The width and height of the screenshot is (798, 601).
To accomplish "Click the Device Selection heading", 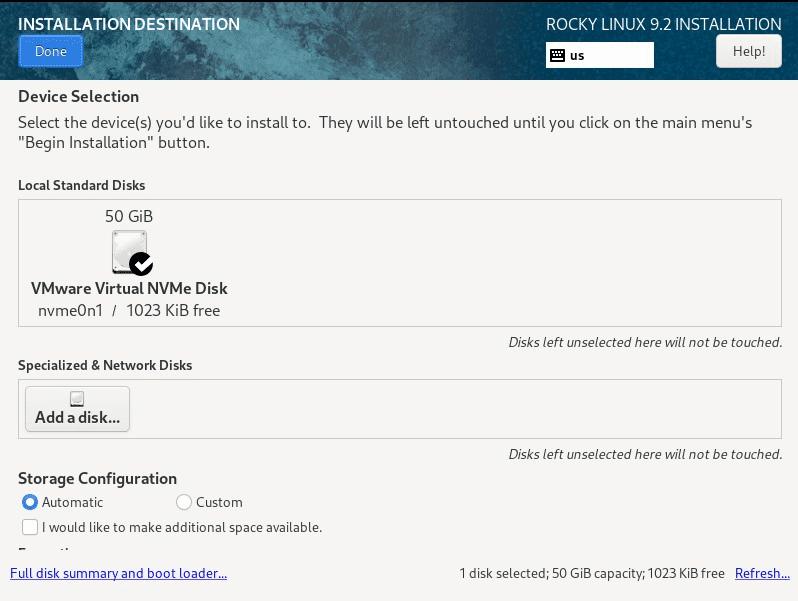I will point(78,97).
